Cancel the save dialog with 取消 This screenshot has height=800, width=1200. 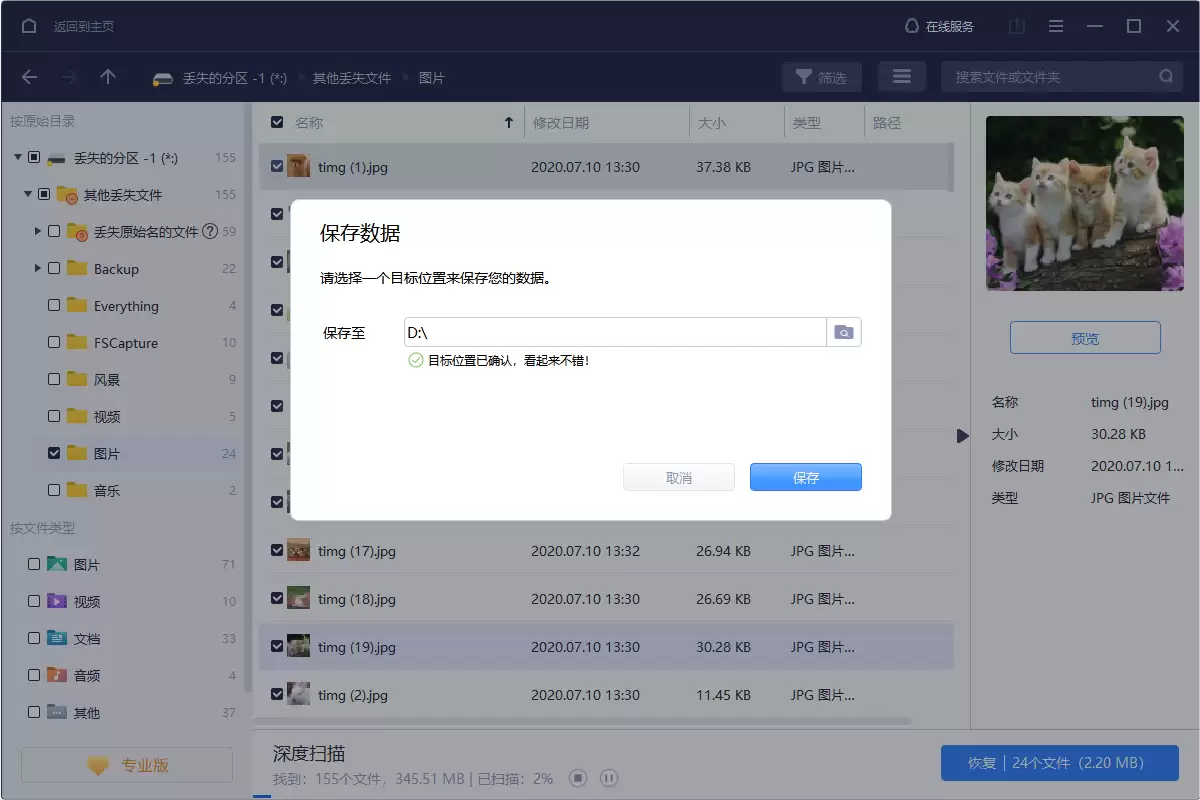pyautogui.click(x=678, y=478)
